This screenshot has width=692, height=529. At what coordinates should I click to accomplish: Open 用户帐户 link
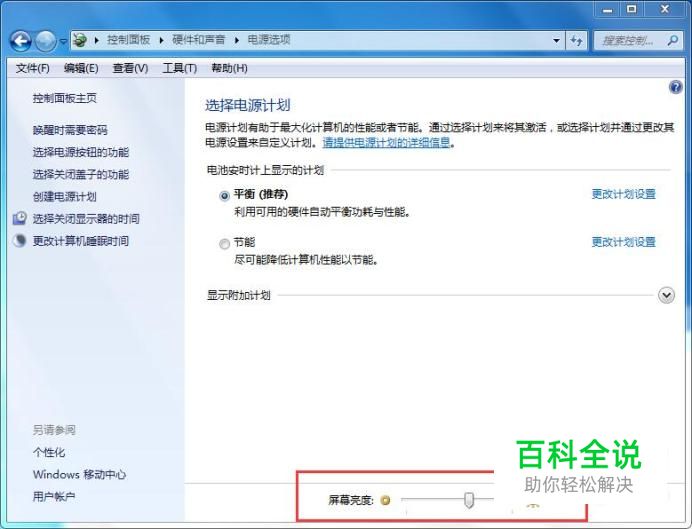(54, 497)
